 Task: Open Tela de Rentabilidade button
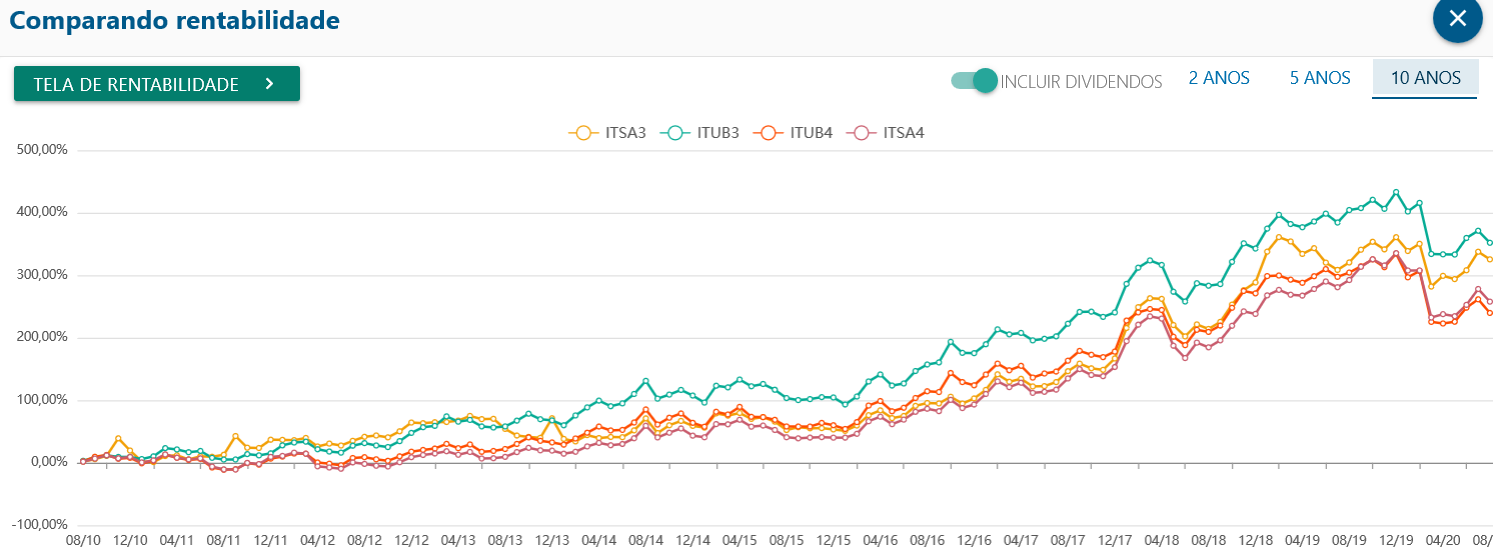click(x=157, y=84)
